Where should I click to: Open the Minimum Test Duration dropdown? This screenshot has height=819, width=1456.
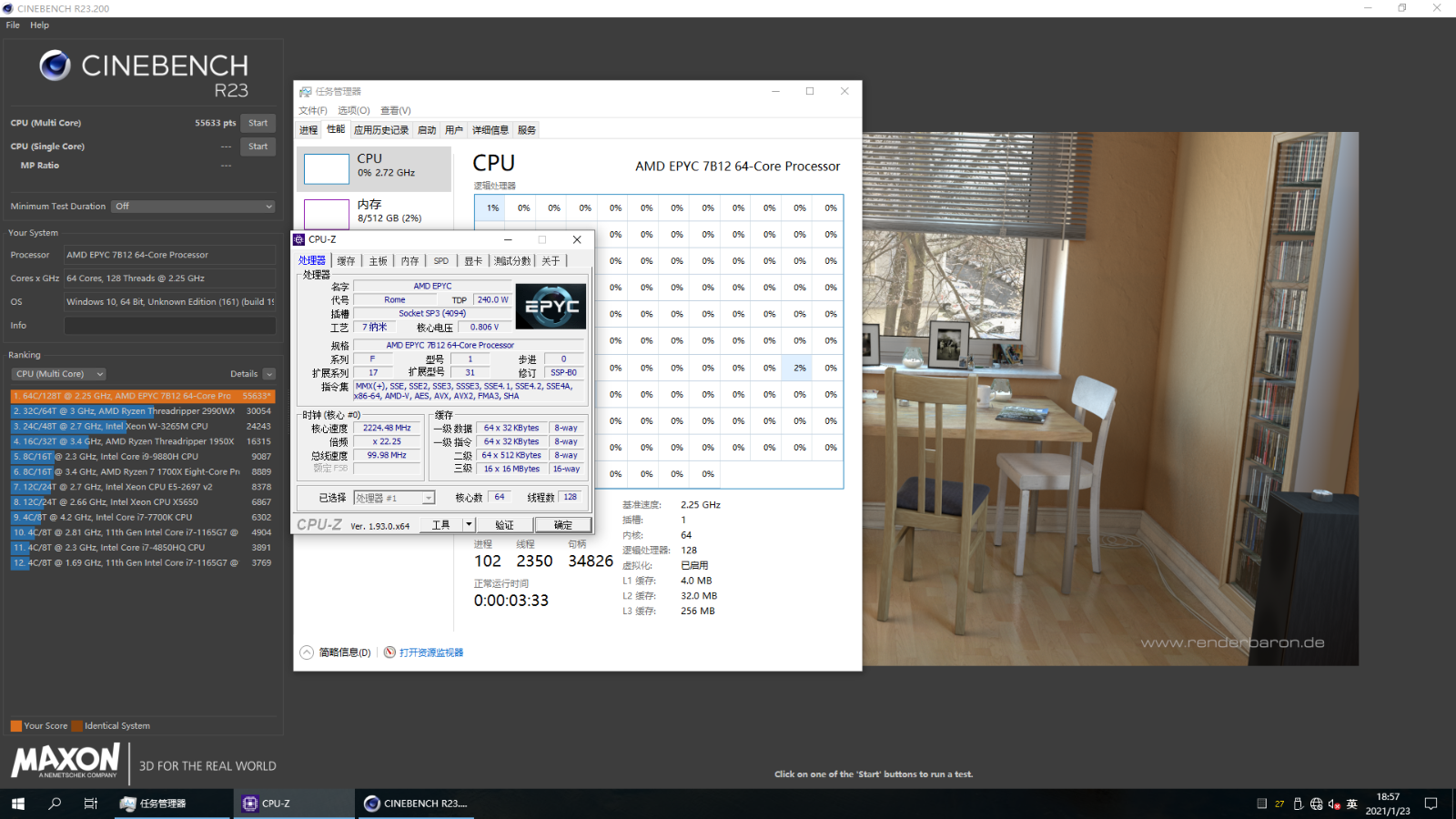(193, 207)
